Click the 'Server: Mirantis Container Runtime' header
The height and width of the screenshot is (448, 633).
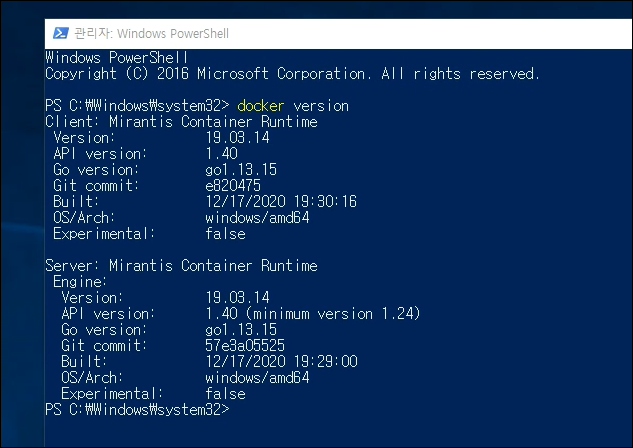[181, 266]
